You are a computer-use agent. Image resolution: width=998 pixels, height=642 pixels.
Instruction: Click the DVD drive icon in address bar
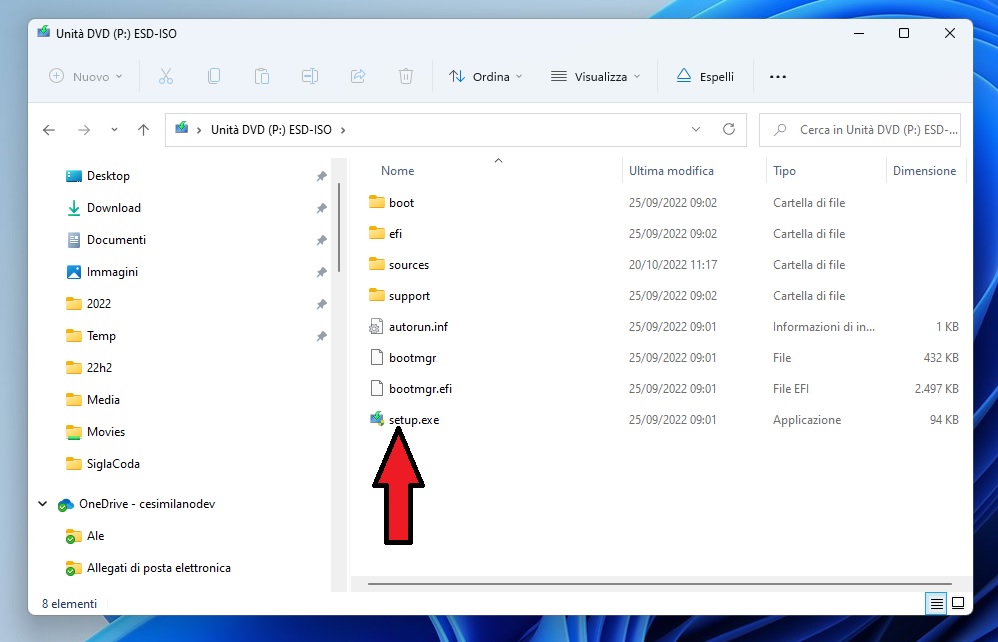(181, 128)
